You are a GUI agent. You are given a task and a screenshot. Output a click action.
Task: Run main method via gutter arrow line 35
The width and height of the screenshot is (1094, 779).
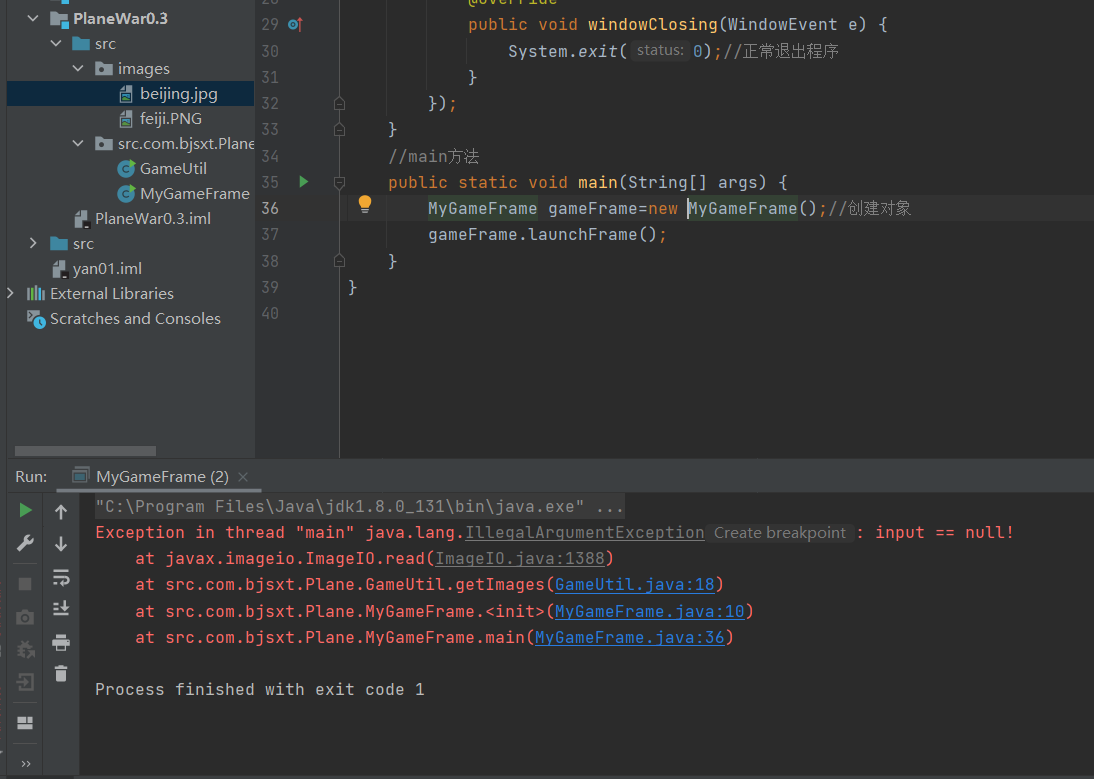pos(304,182)
